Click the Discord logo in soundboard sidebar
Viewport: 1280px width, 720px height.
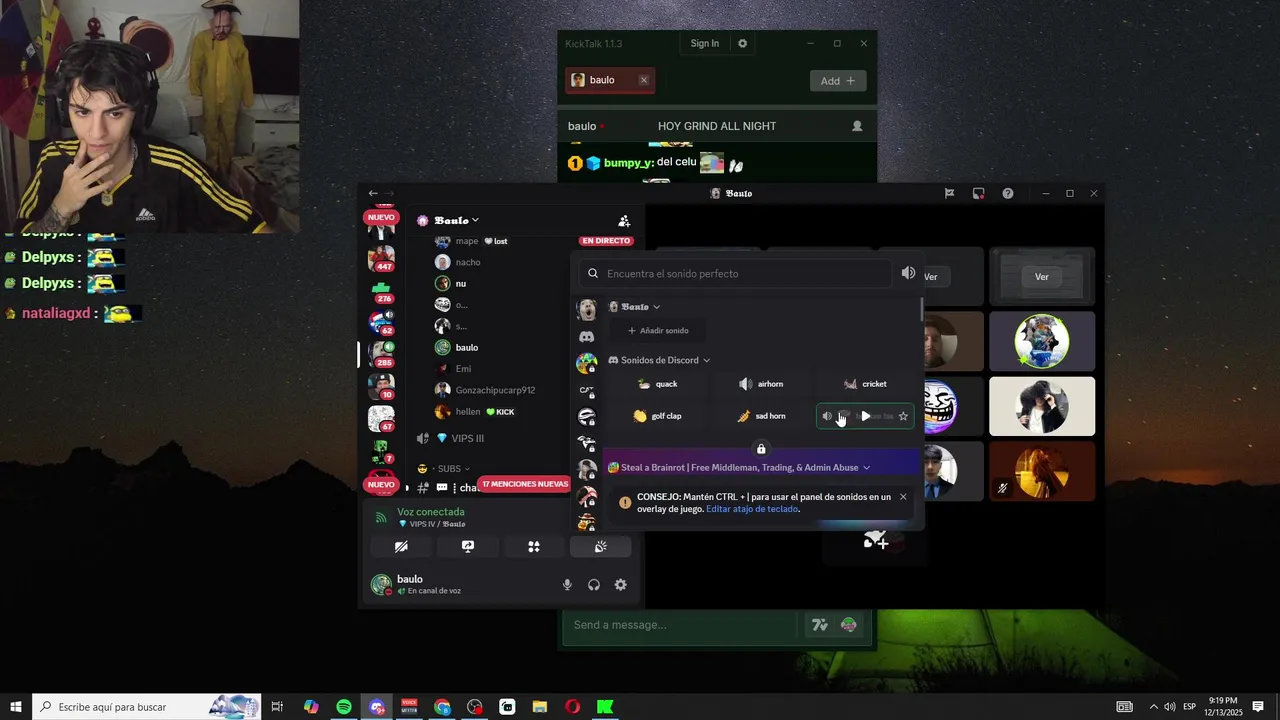587,337
